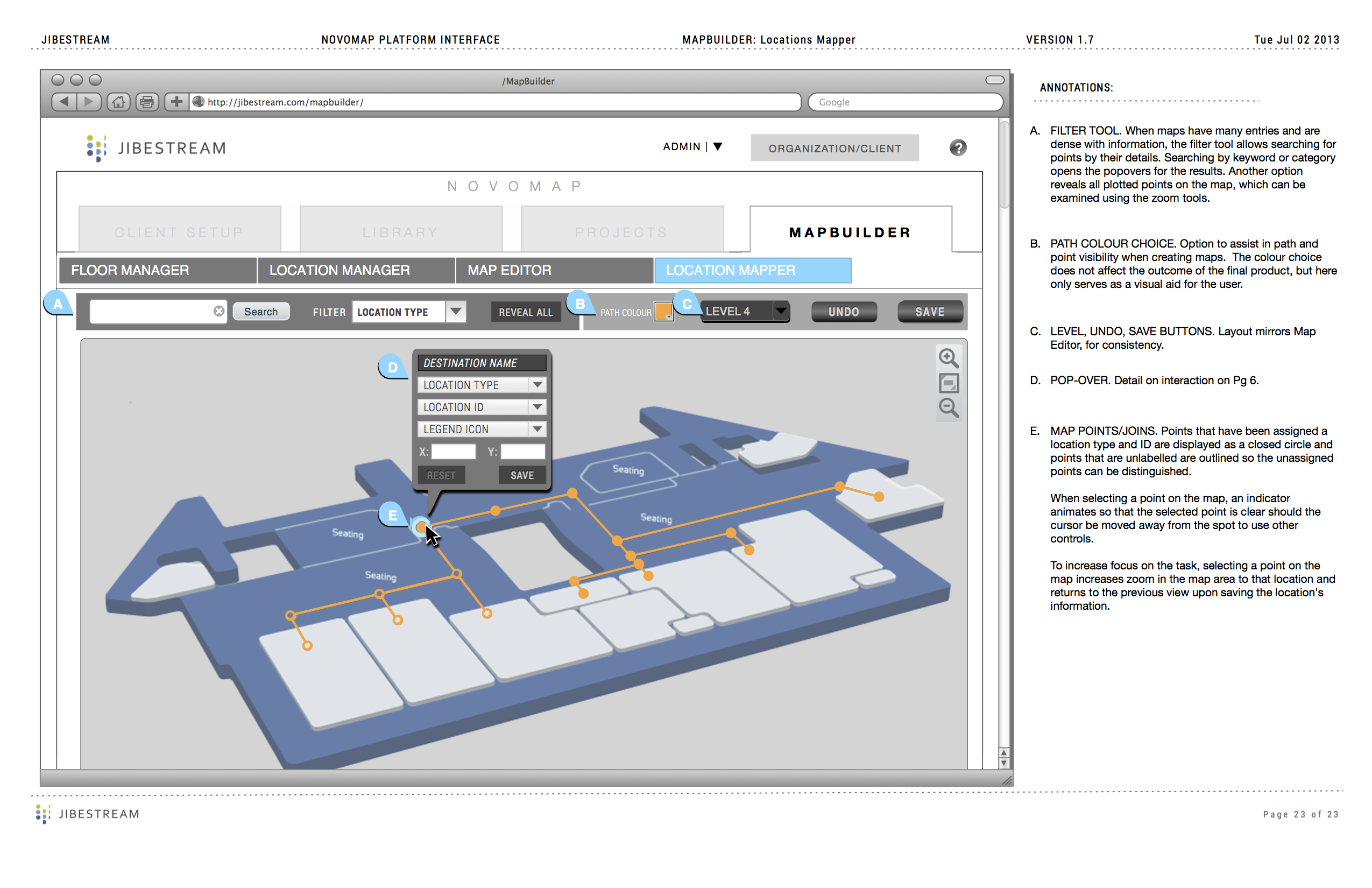The image size is (1372, 888).
Task: Go to browser home page icon
Action: 118,102
